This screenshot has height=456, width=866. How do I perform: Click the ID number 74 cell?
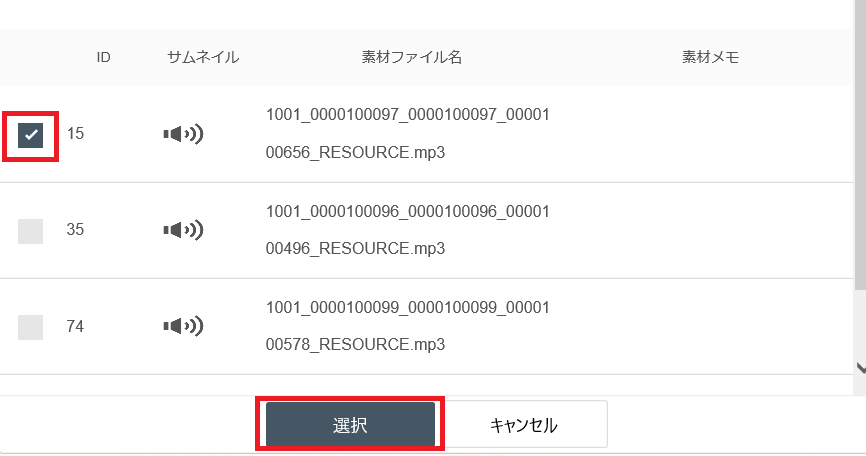[x=76, y=326]
